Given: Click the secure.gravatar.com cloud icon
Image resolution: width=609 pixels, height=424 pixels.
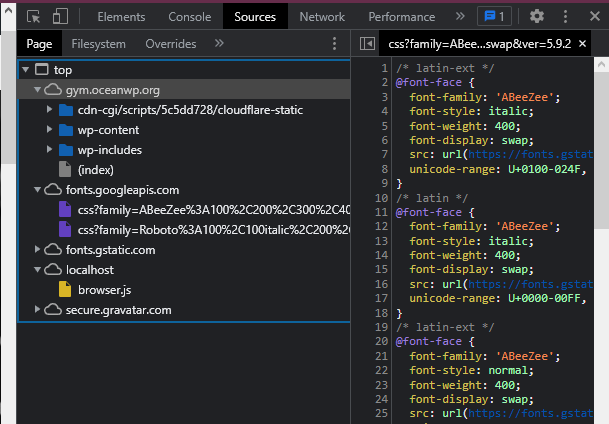Looking at the screenshot, I should coord(53,310).
